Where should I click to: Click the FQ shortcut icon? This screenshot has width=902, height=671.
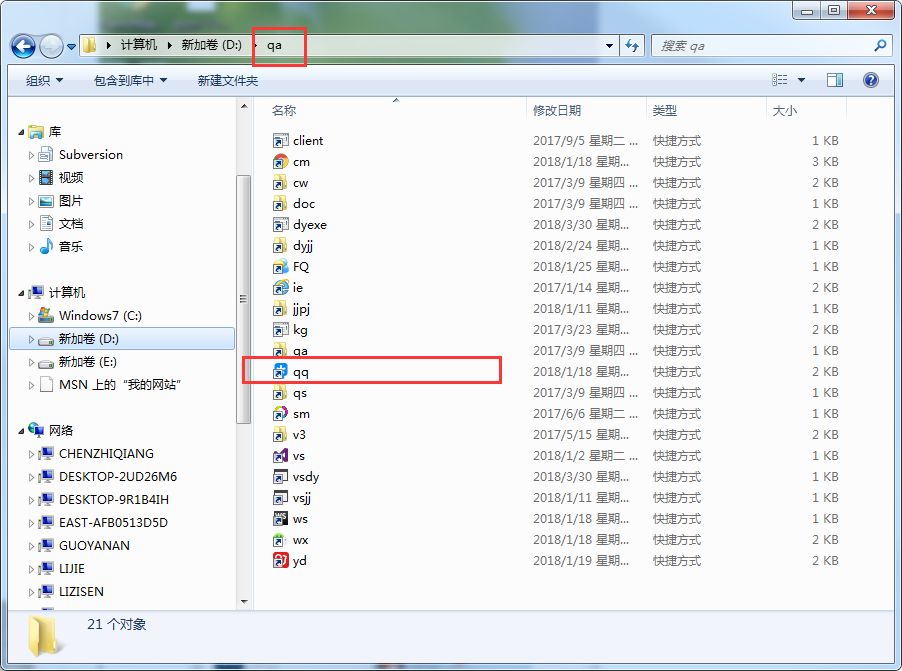pos(280,267)
